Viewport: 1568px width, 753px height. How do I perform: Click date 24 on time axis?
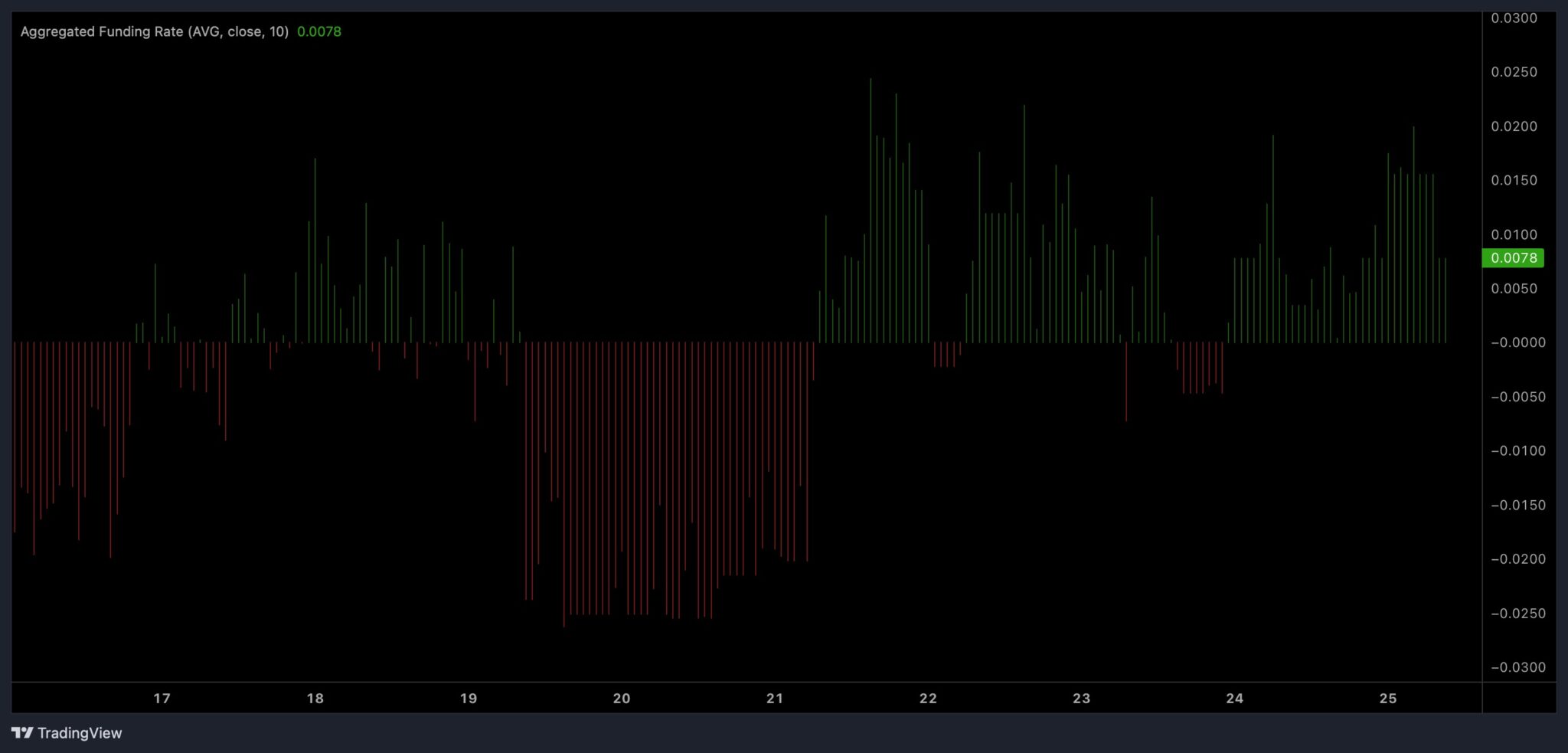click(x=1234, y=699)
